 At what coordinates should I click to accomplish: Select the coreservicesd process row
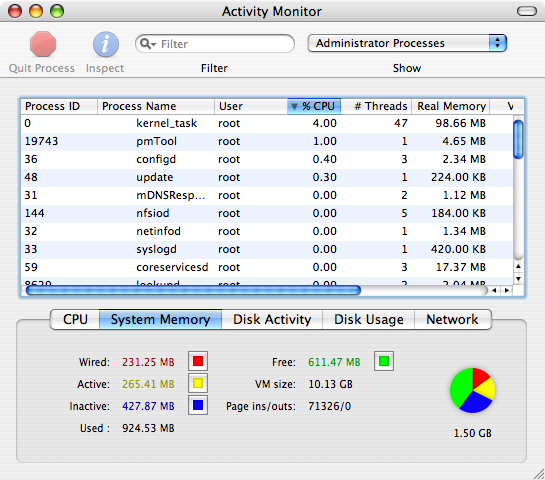[267, 267]
